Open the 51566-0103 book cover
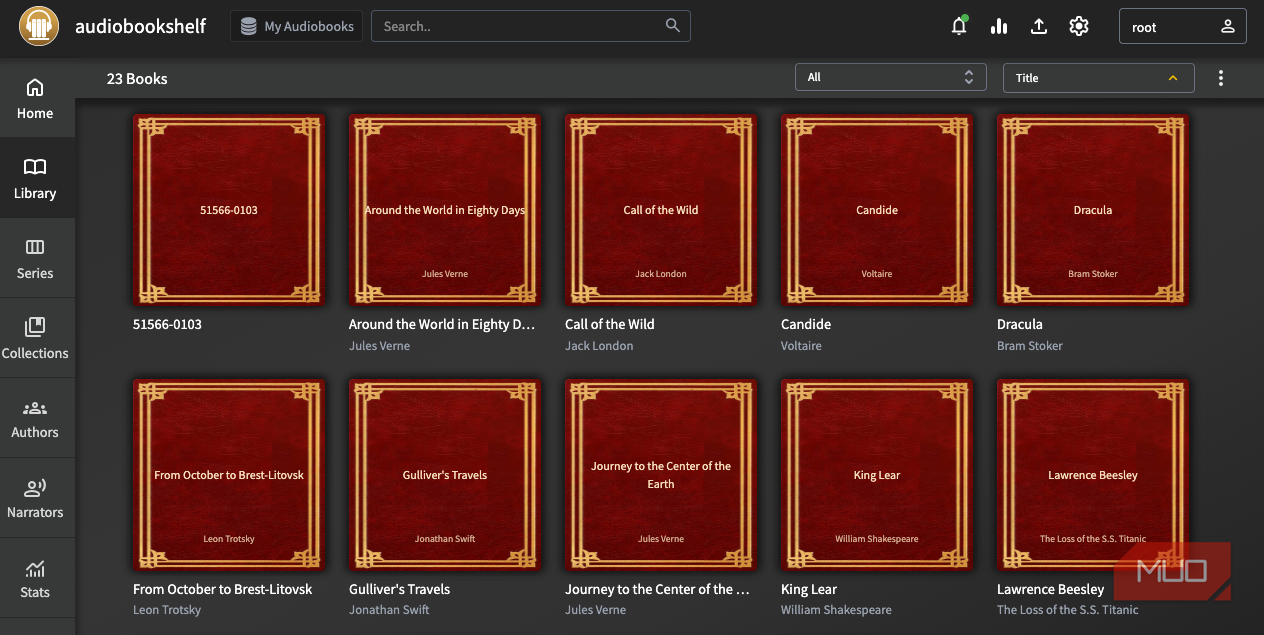The image size is (1264, 635). point(229,210)
